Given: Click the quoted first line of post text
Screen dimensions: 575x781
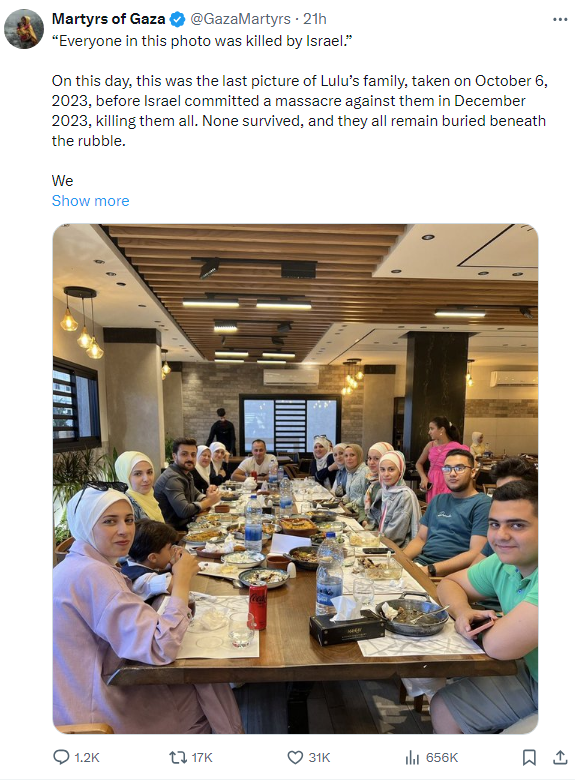Looking at the screenshot, I should [x=202, y=41].
